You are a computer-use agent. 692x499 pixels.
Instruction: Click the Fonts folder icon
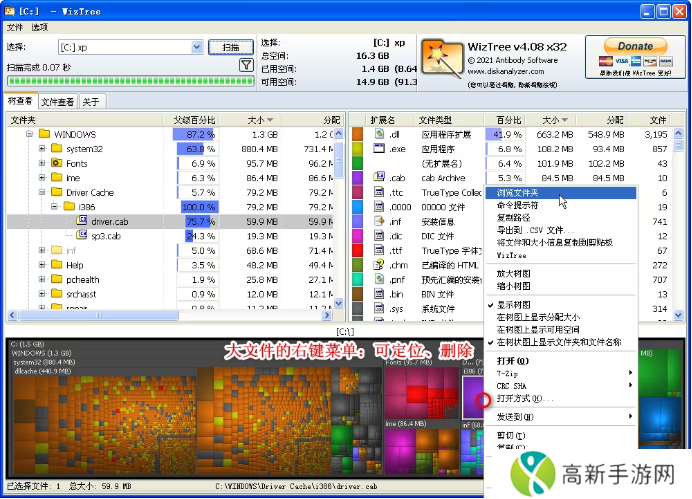(57, 163)
